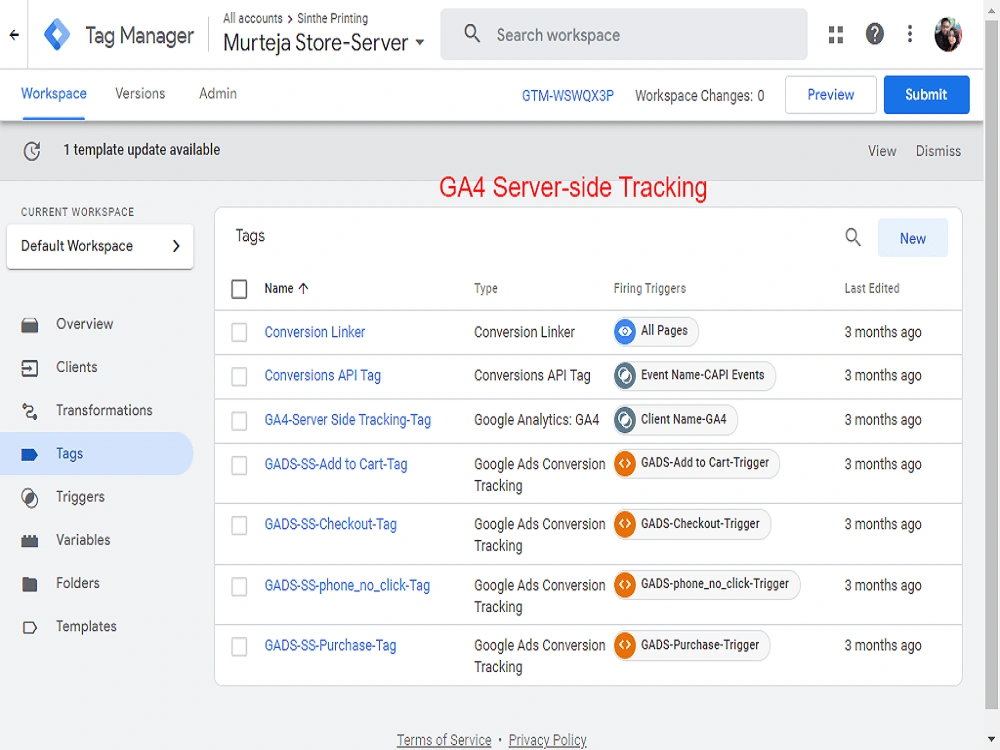Open Folders in the sidebar
The width and height of the screenshot is (1000, 750).
78,584
